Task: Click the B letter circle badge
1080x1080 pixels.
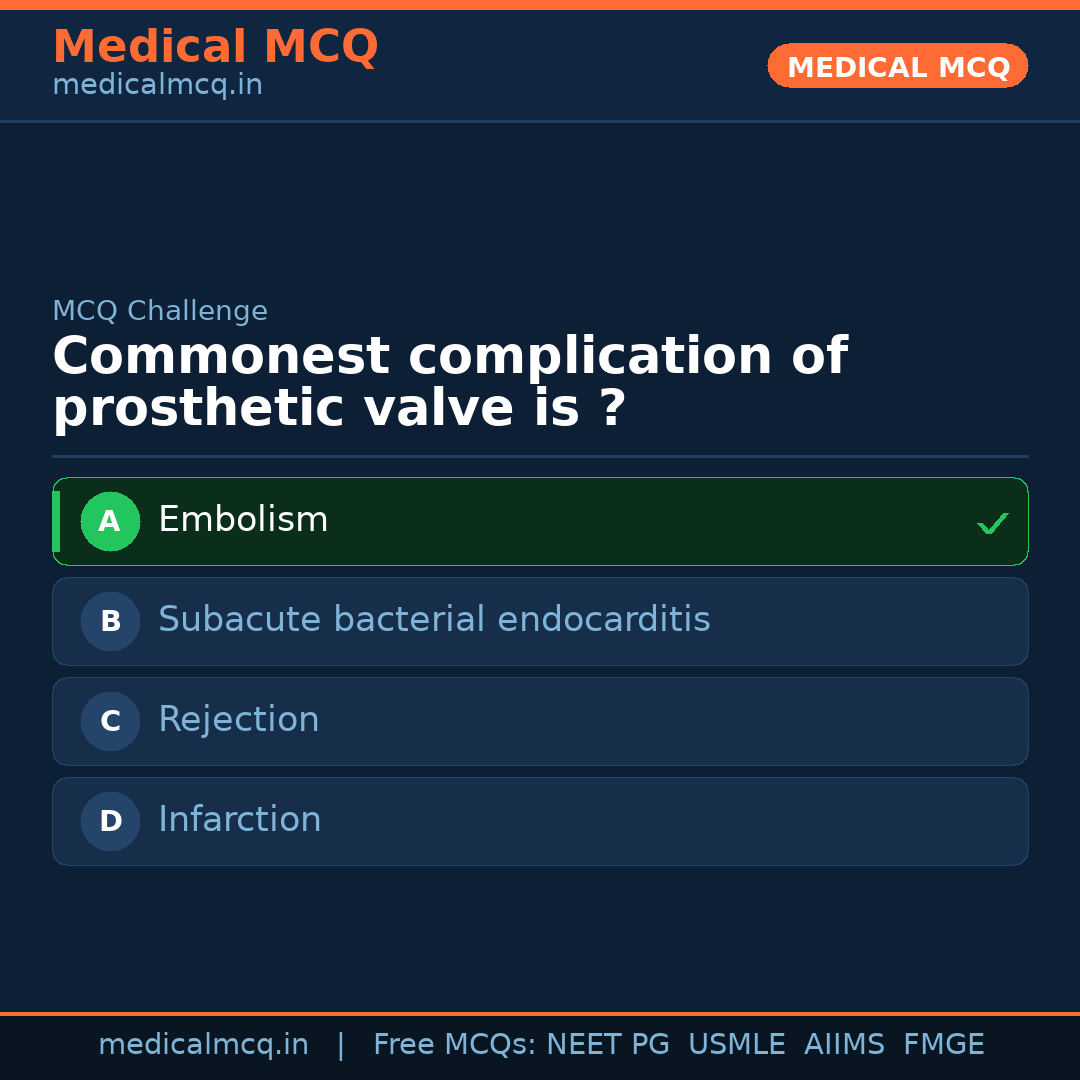Action: (x=110, y=622)
